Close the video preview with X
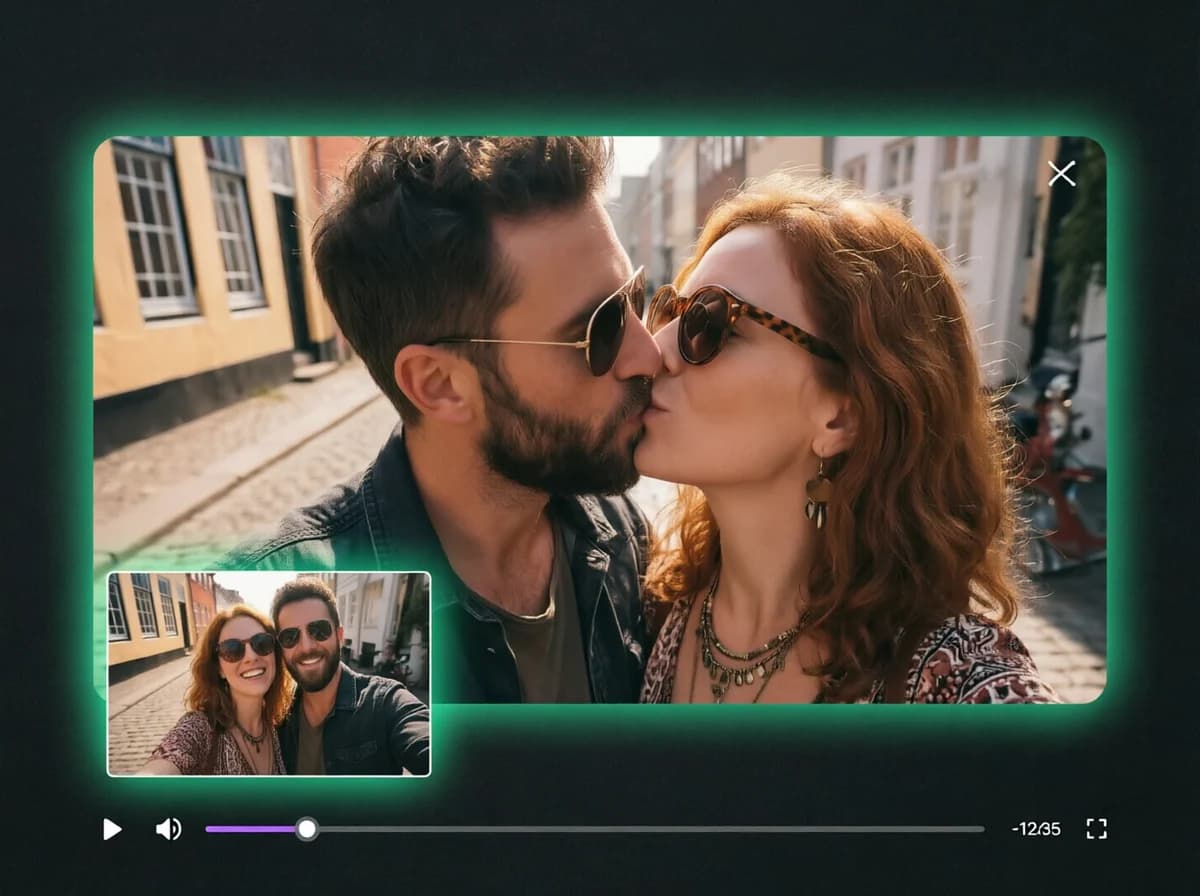1200x896 pixels. point(1062,174)
